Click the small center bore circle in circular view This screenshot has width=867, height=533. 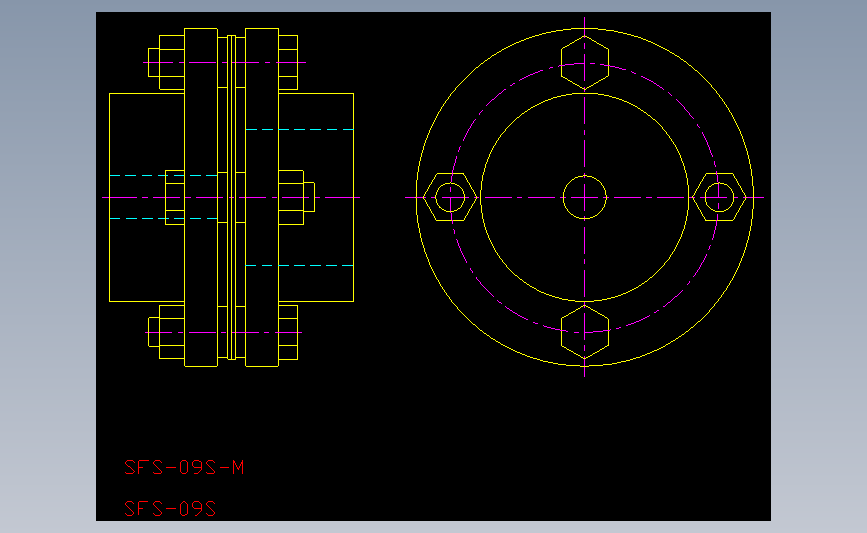[x=585, y=197]
